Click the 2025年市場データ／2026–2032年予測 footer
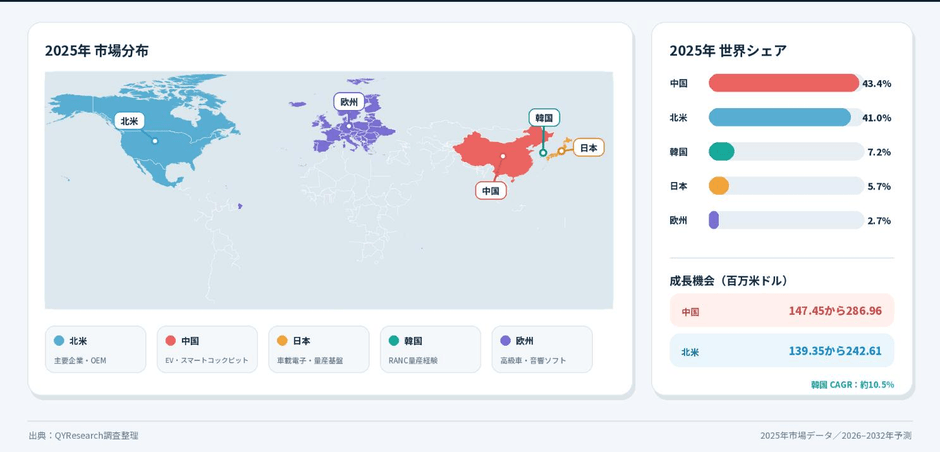 coord(836,436)
